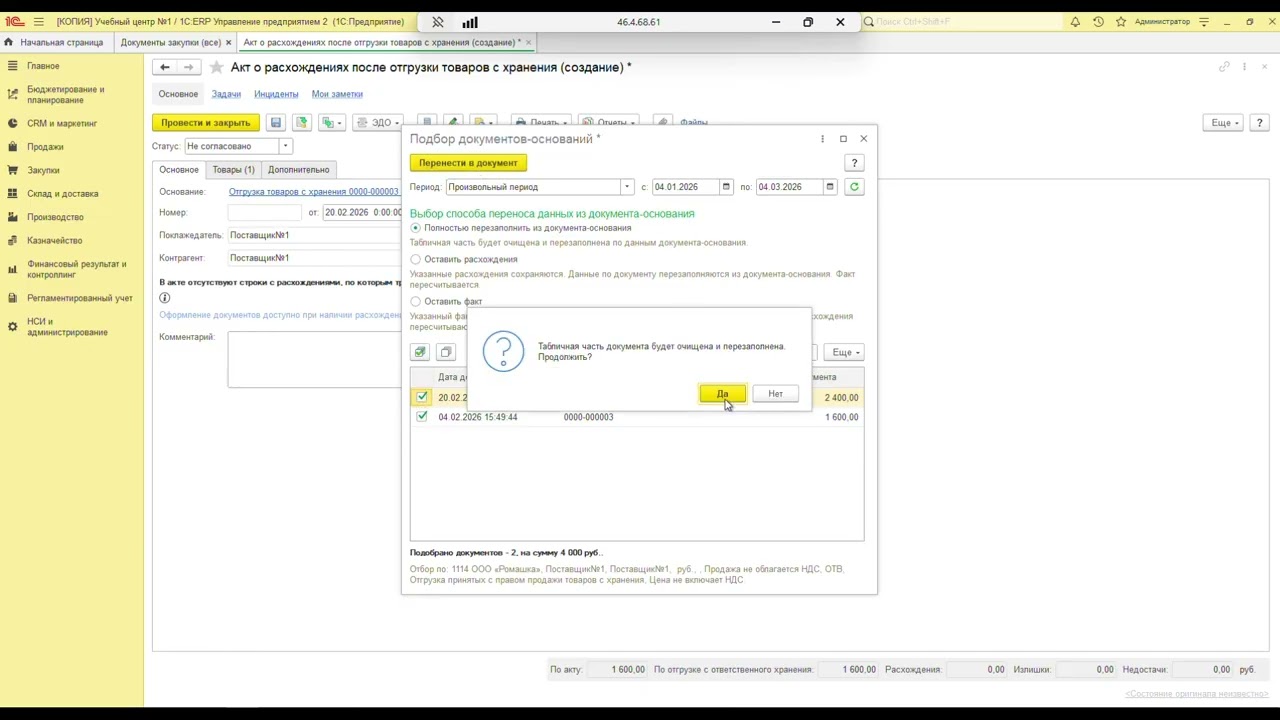Click into the Комментарий text field
1280x720 pixels.
pos(314,359)
